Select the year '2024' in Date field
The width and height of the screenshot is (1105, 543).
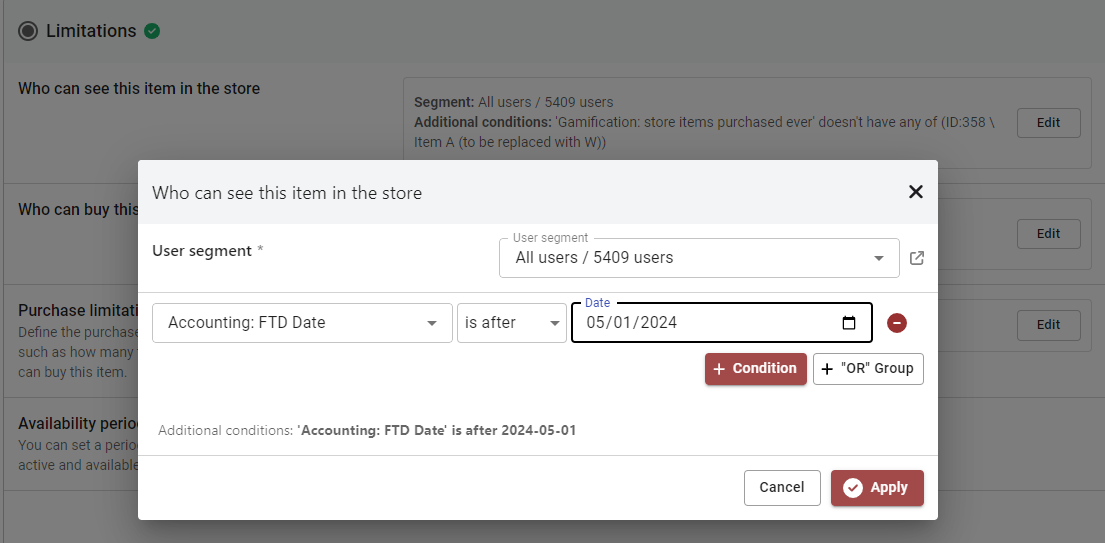[x=658, y=323]
